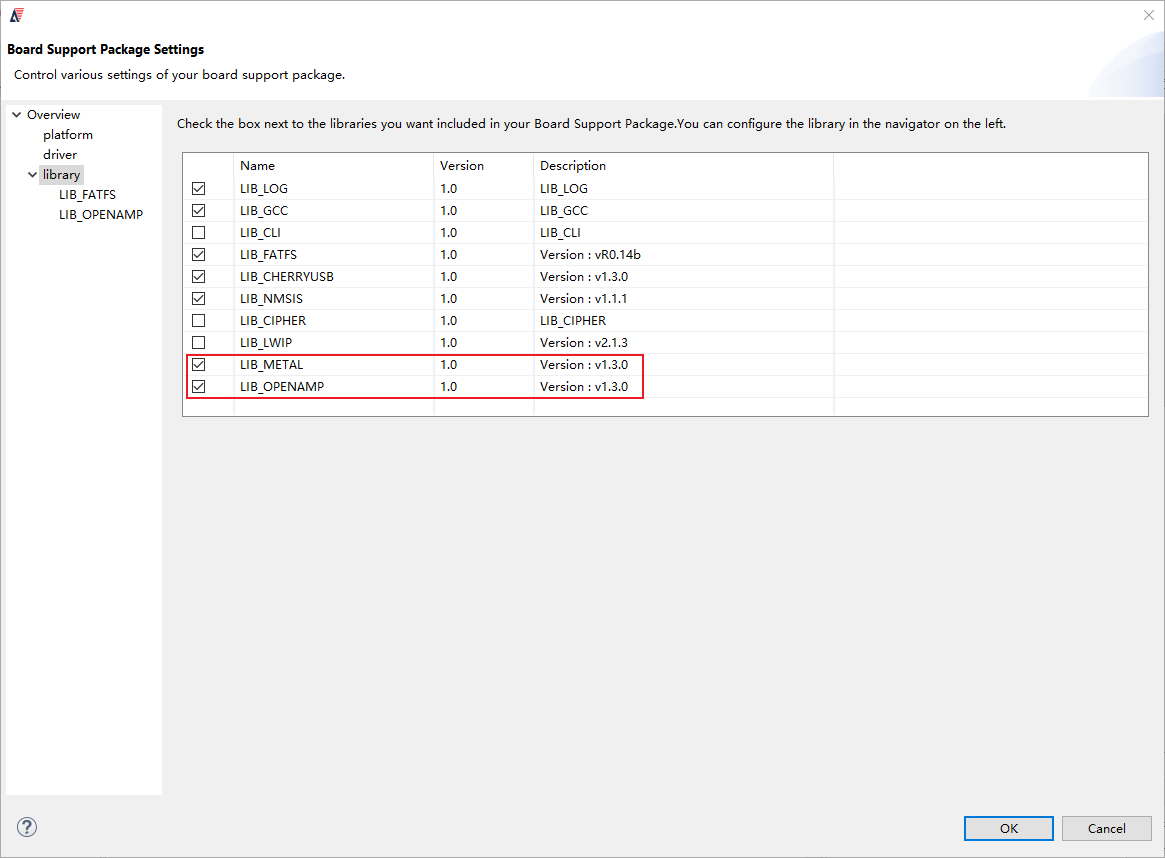
Task: Click the help question mark icon
Action: 27,827
